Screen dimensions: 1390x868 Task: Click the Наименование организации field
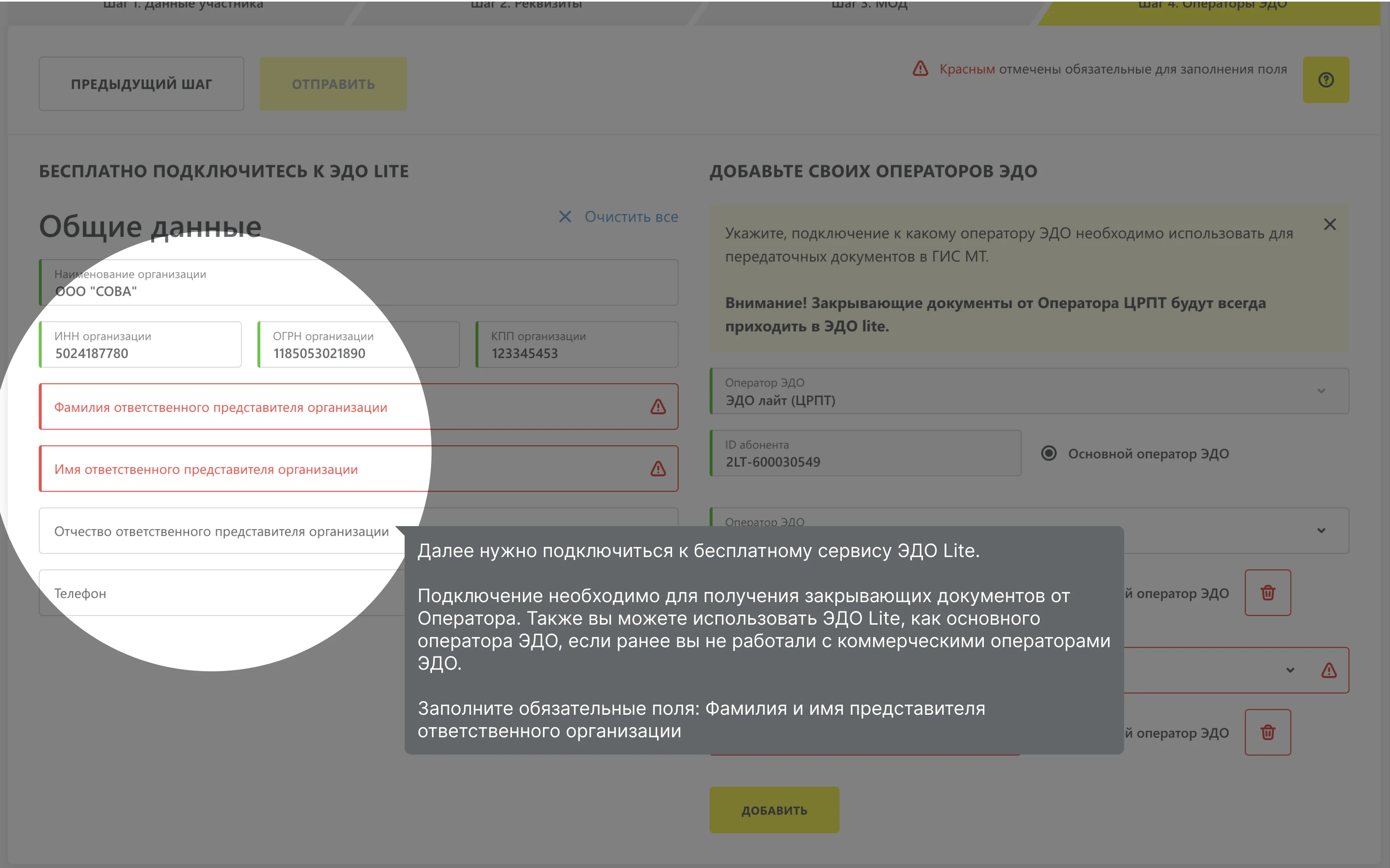[x=359, y=282]
